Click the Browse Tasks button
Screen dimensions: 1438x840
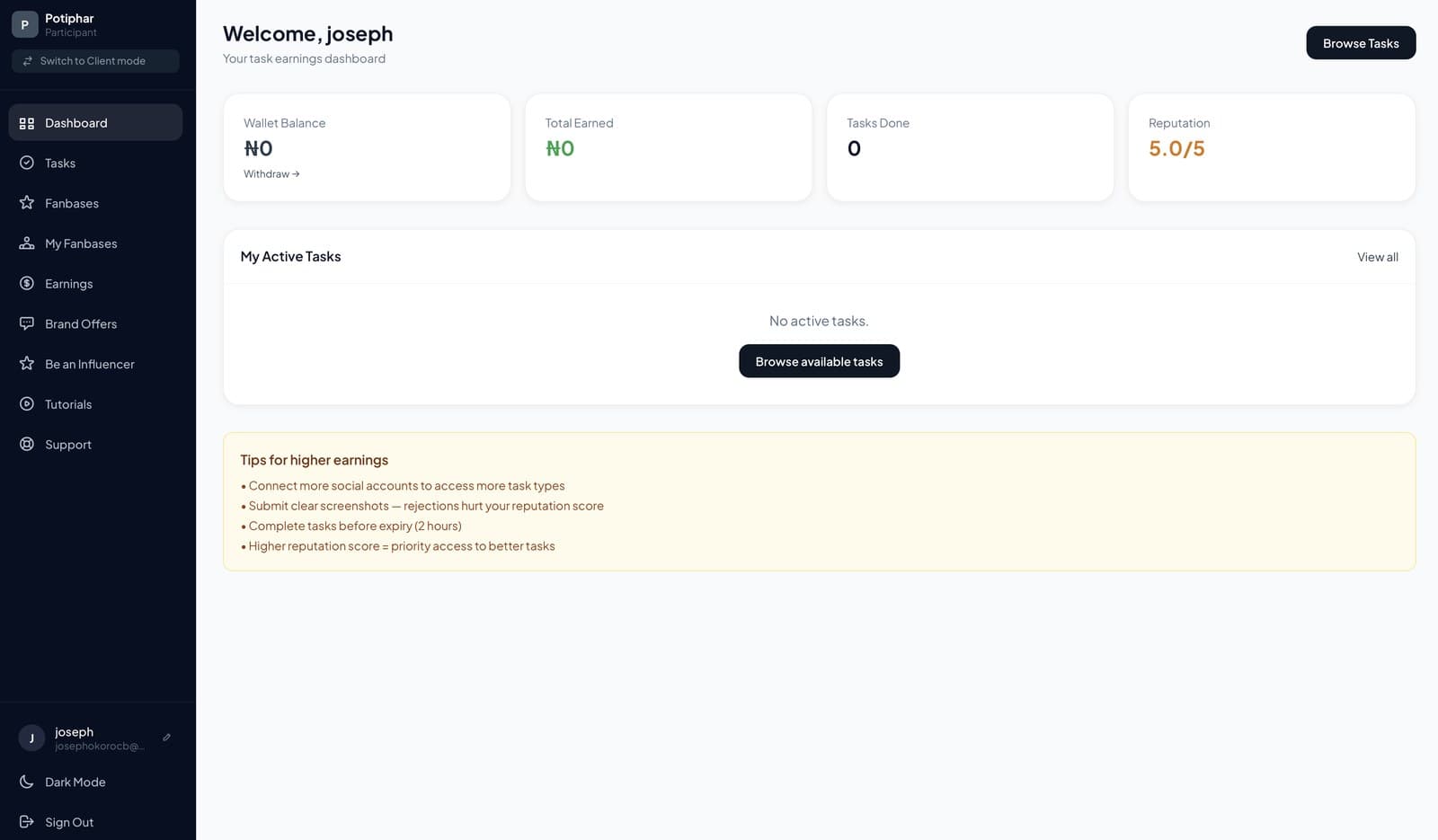[1361, 43]
